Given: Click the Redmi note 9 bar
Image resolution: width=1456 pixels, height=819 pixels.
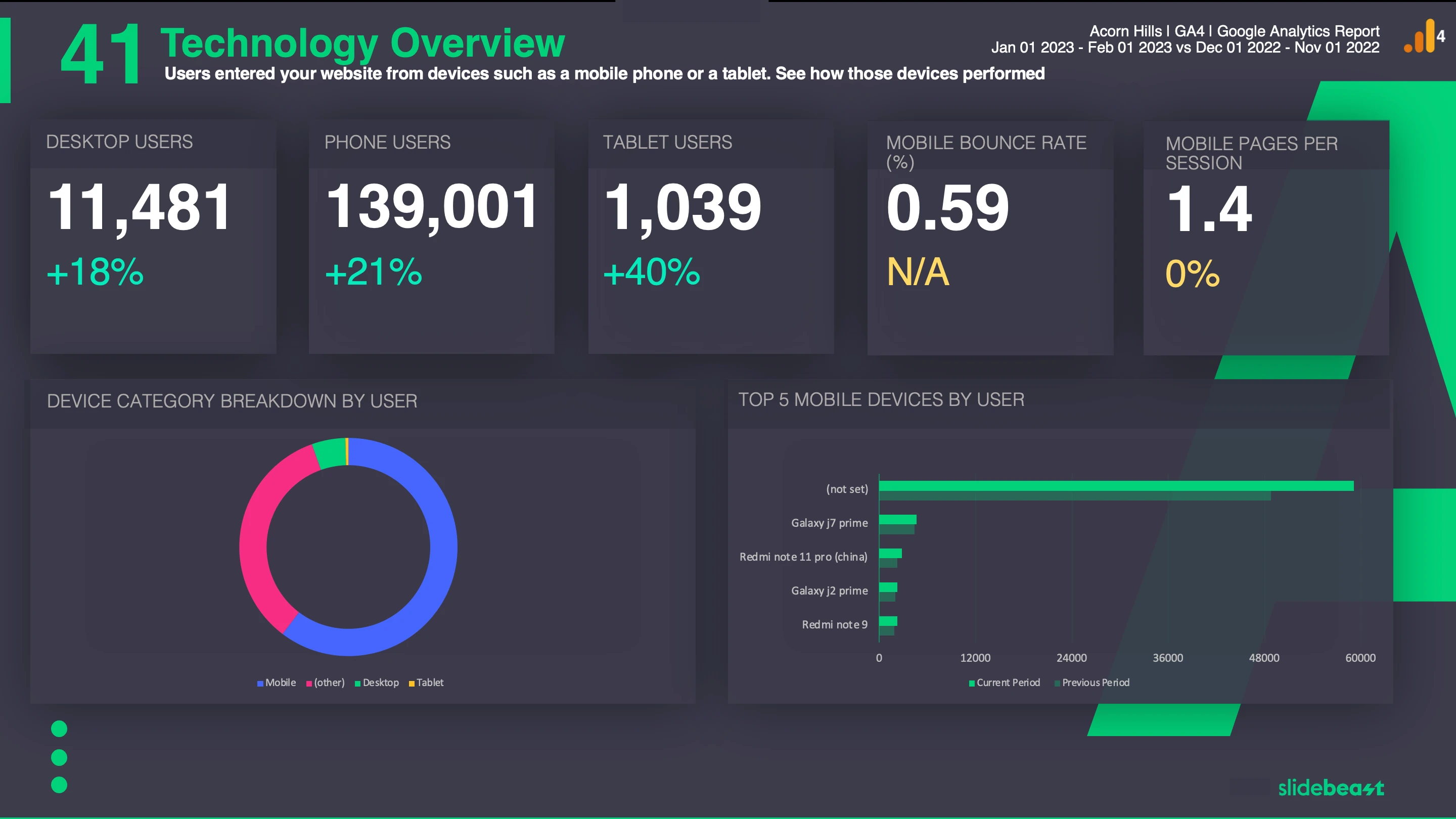Looking at the screenshot, I should 888,621.
